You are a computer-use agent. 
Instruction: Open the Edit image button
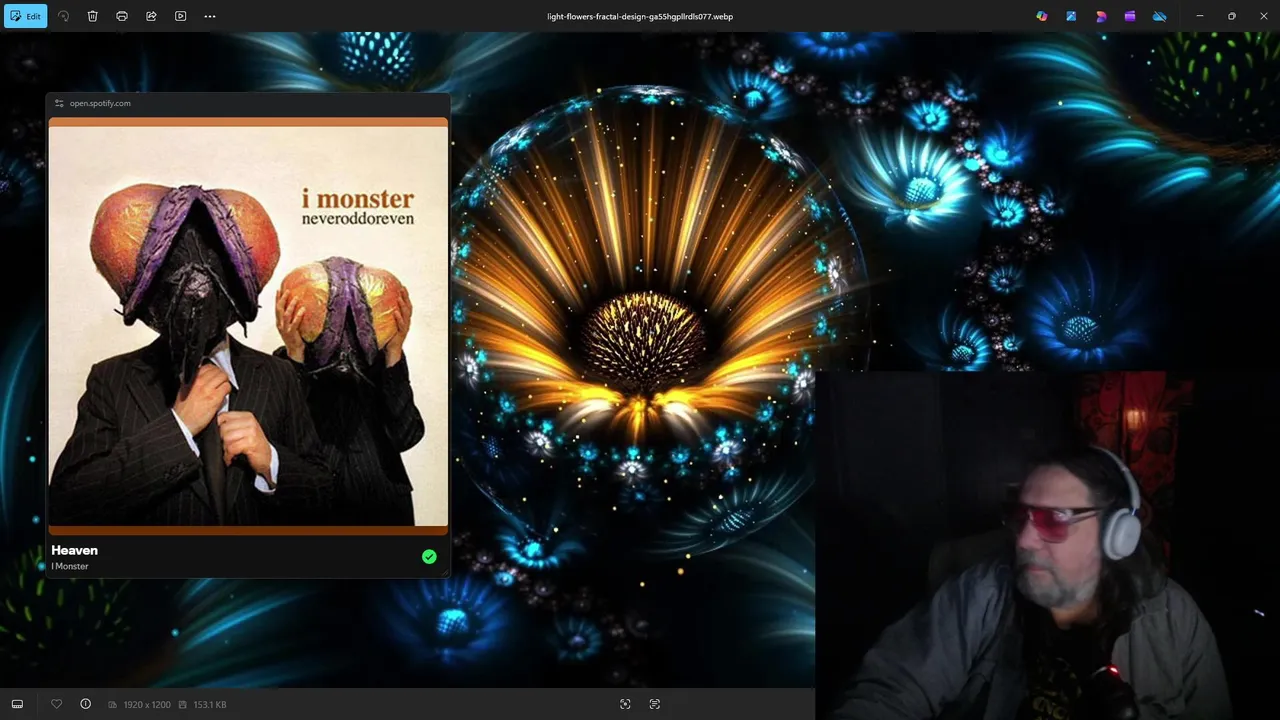(x=25, y=16)
